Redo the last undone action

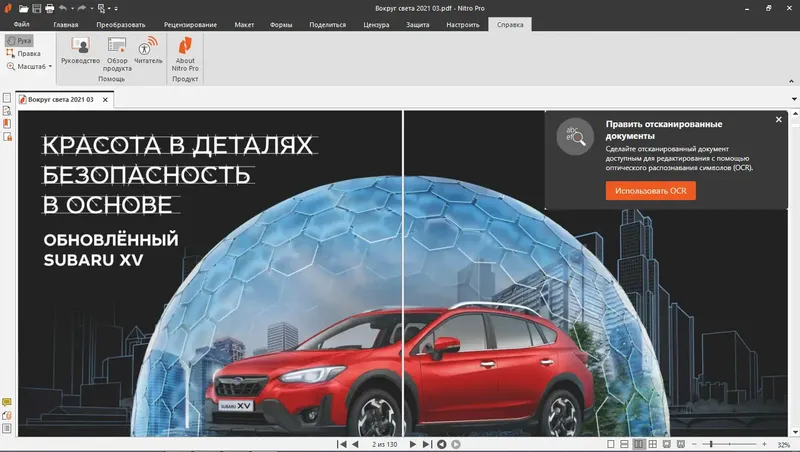pos(82,8)
